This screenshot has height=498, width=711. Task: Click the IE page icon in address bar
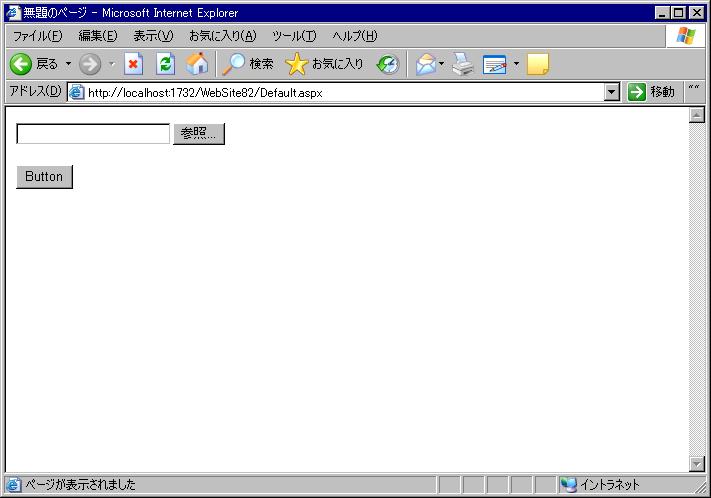pyautogui.click(x=77, y=93)
